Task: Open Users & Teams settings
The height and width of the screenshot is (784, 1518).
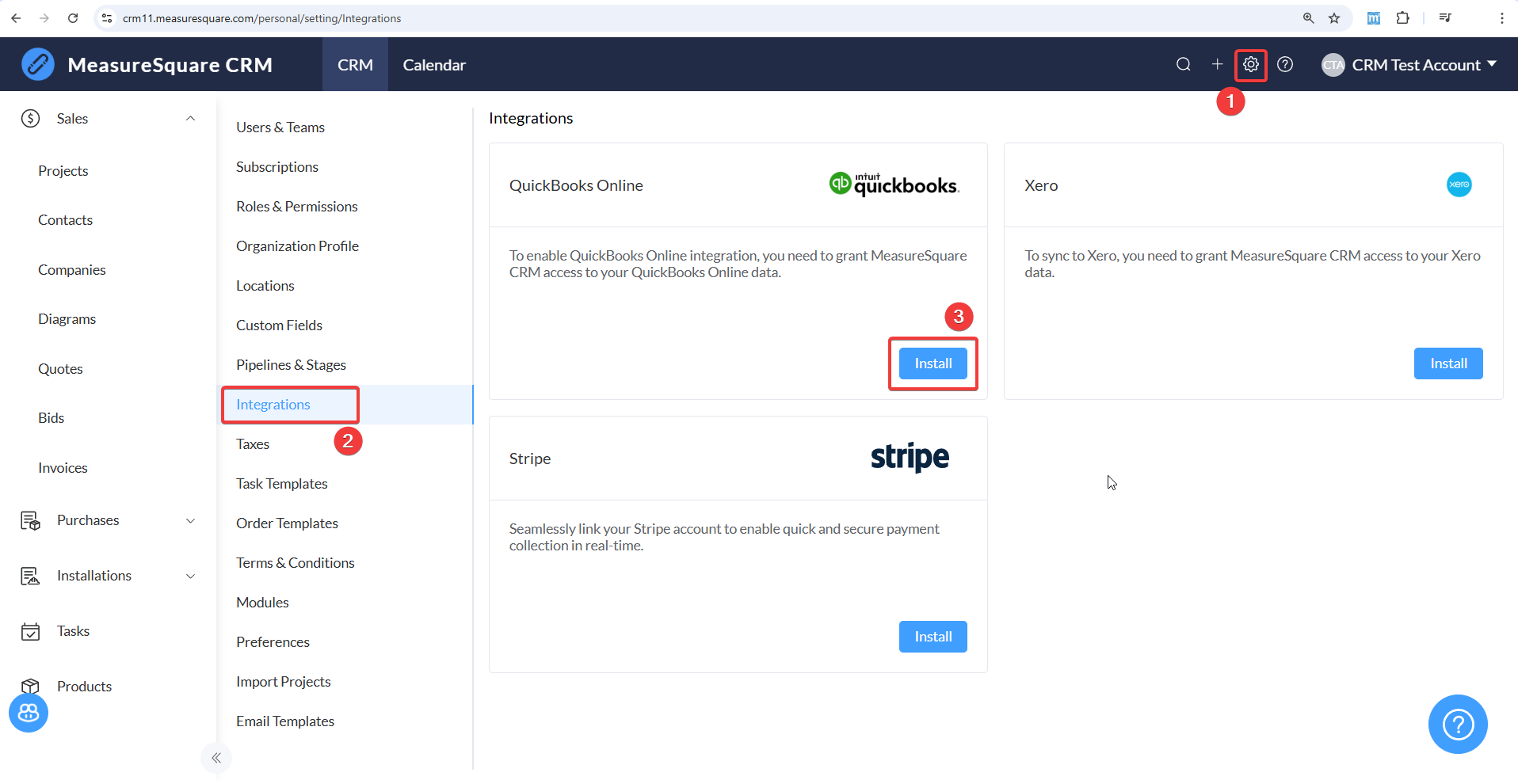Action: point(280,127)
